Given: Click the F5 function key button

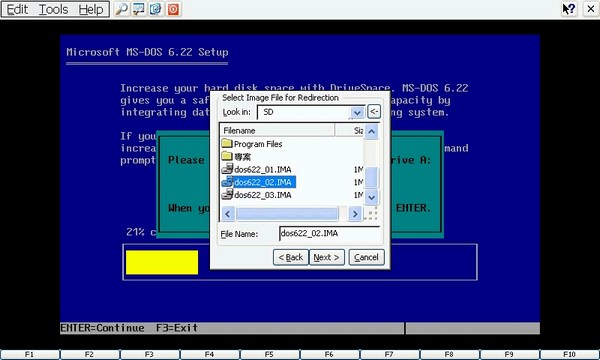Looking at the screenshot, I should (269, 355).
